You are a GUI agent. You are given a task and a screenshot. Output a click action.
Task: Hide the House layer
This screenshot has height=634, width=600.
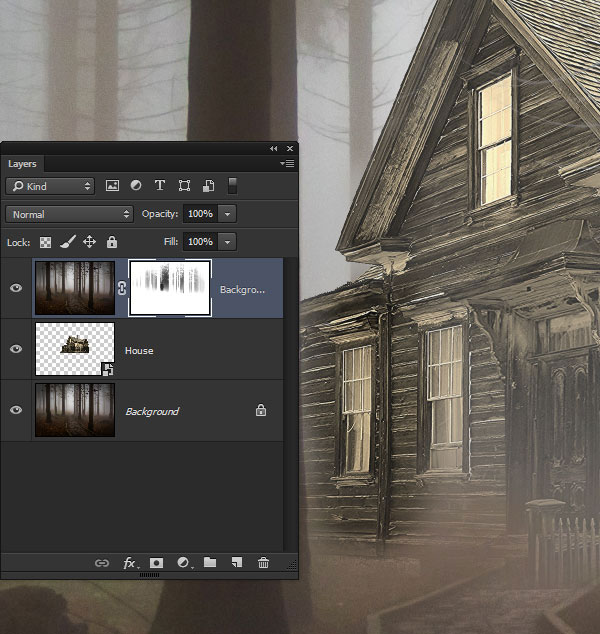tap(16, 349)
